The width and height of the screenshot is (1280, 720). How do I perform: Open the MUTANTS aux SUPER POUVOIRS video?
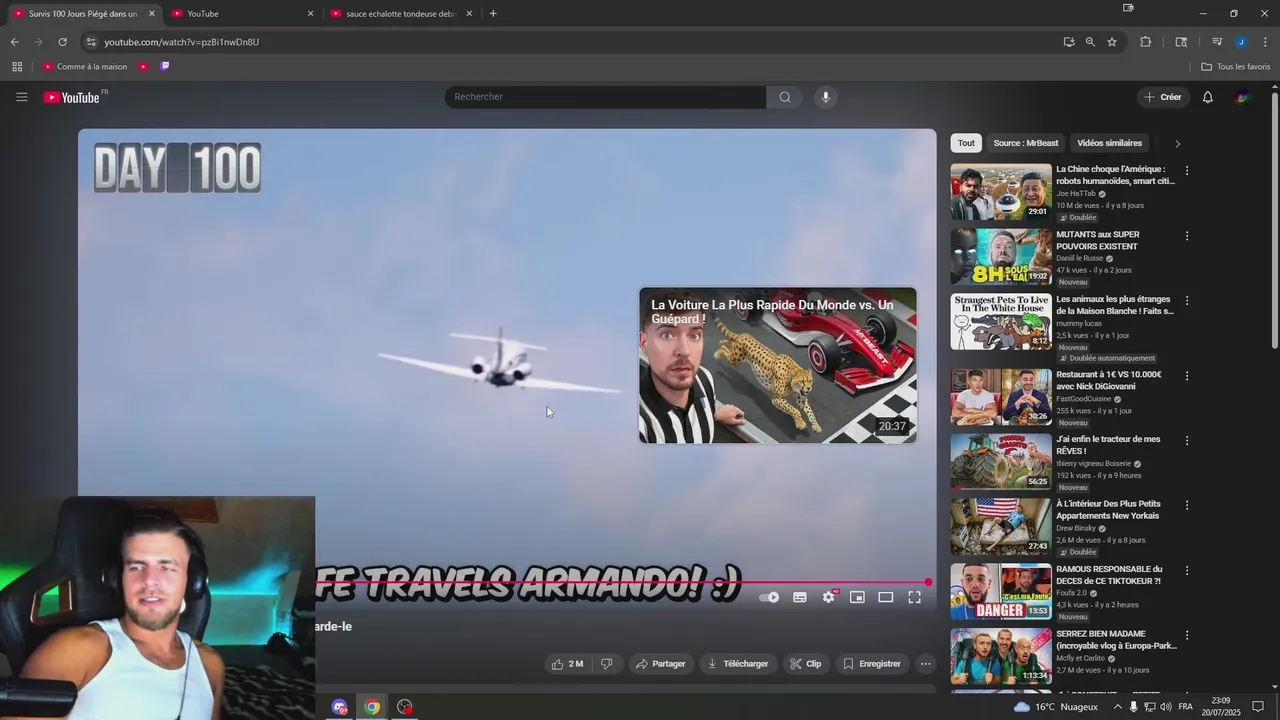click(x=1001, y=257)
